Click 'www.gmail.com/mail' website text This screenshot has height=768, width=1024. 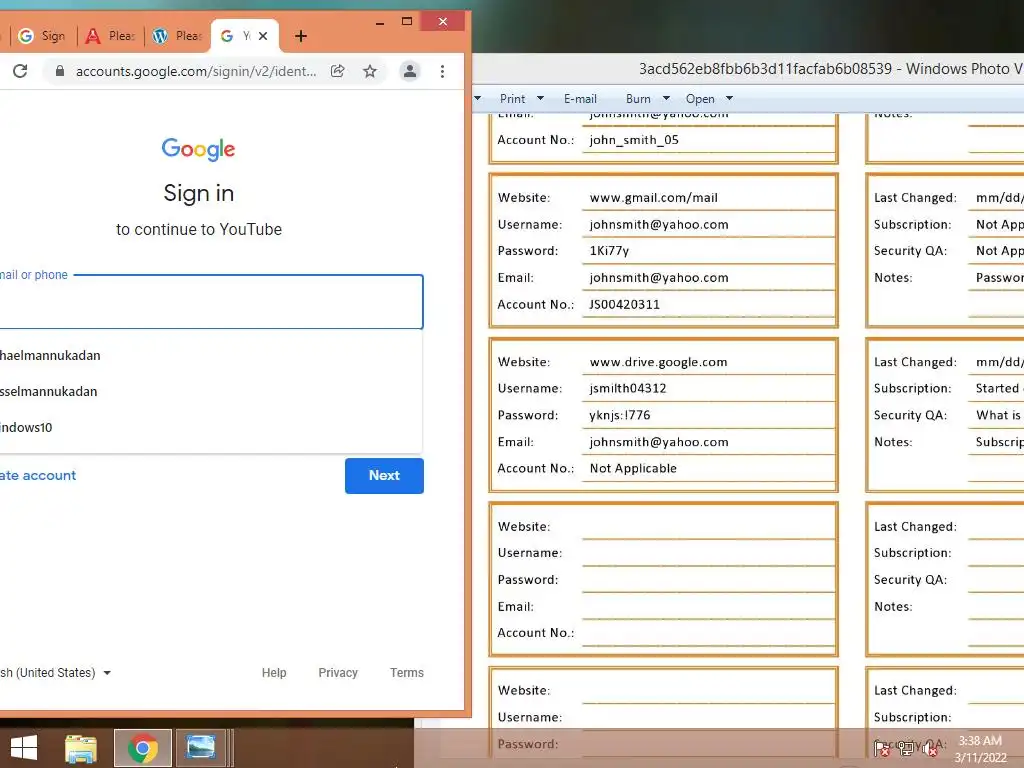pos(654,198)
